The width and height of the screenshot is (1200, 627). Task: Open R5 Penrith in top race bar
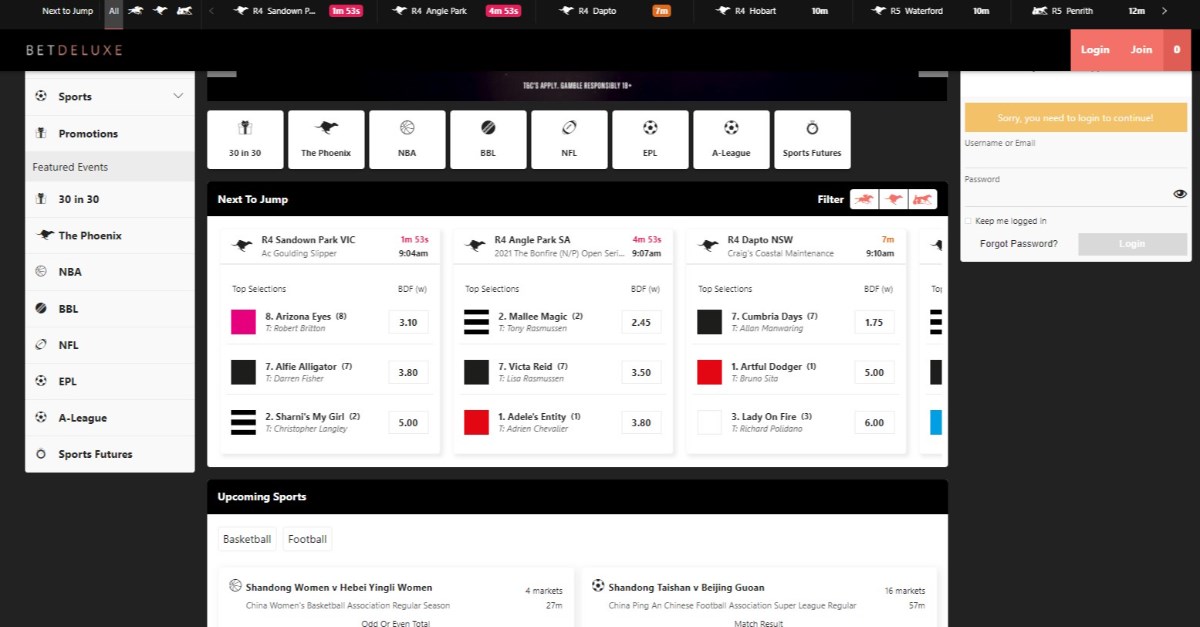pyautogui.click(x=1087, y=11)
